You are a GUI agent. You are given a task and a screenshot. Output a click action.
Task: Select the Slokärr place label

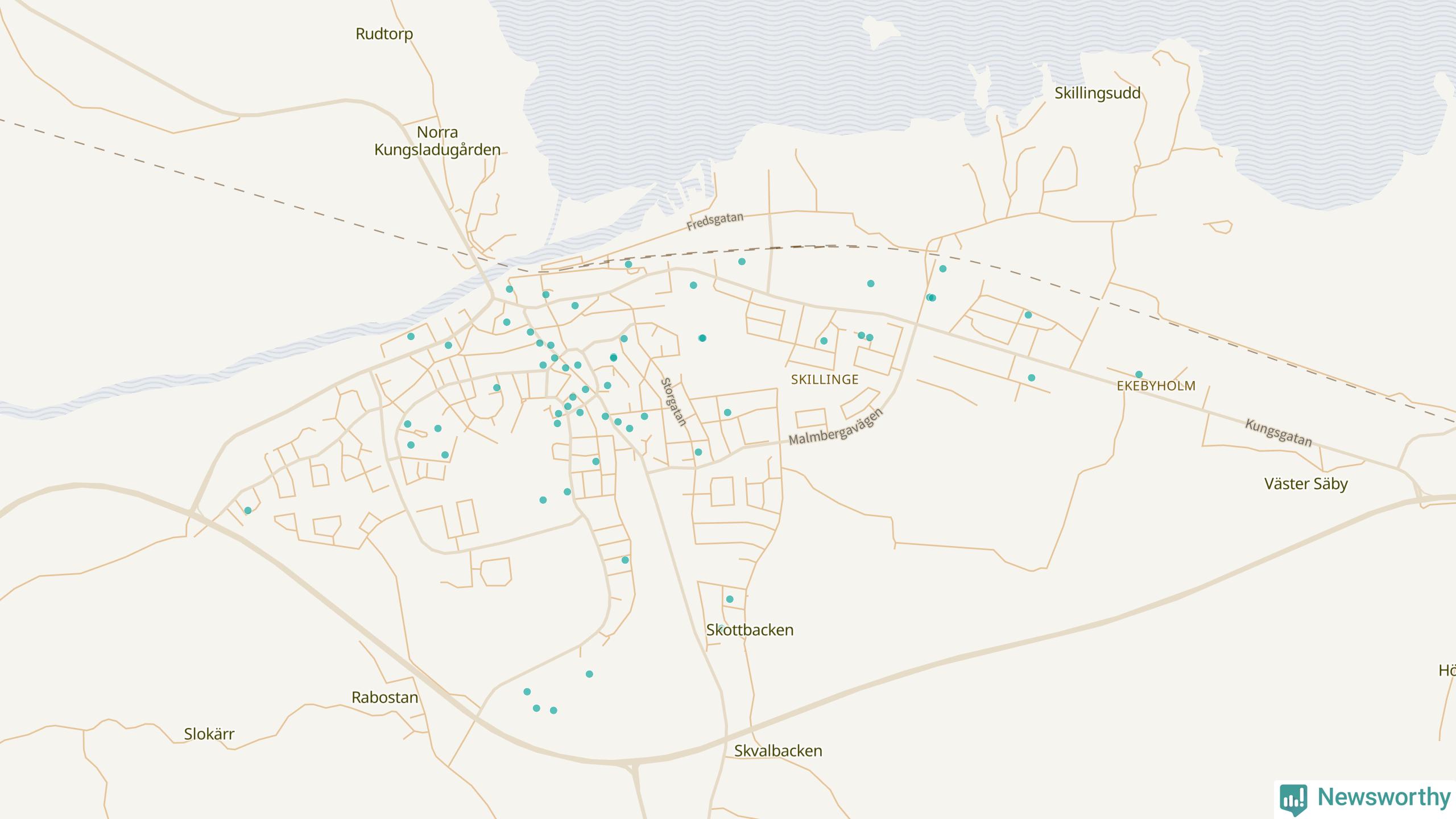[x=209, y=734]
